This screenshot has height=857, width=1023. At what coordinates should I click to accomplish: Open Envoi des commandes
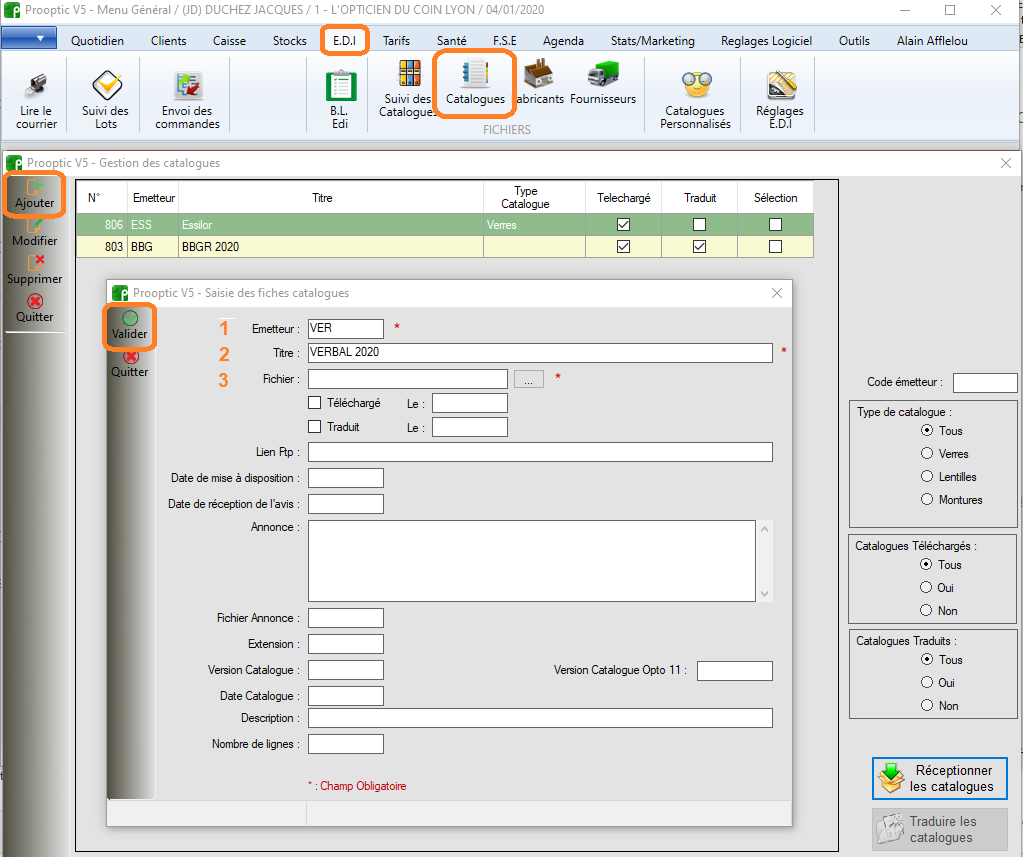(187, 100)
